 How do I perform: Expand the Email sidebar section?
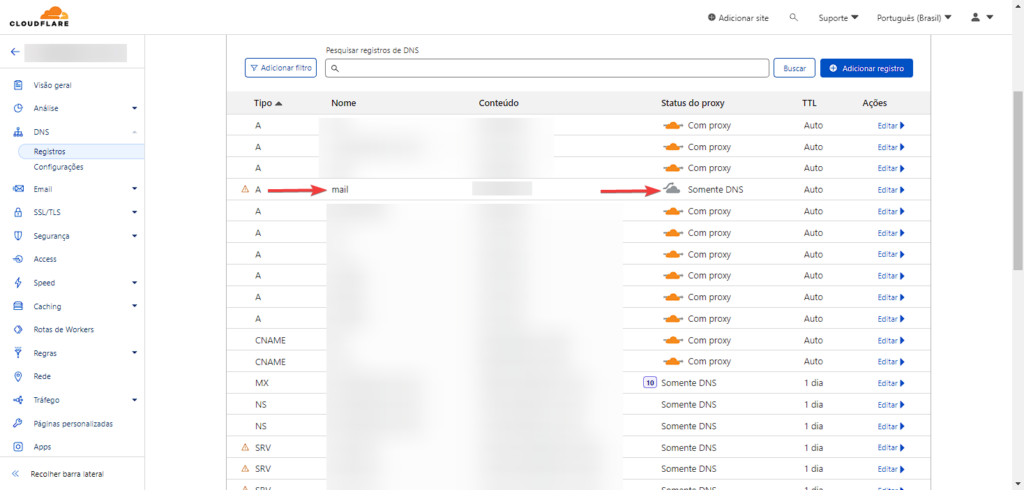point(135,189)
